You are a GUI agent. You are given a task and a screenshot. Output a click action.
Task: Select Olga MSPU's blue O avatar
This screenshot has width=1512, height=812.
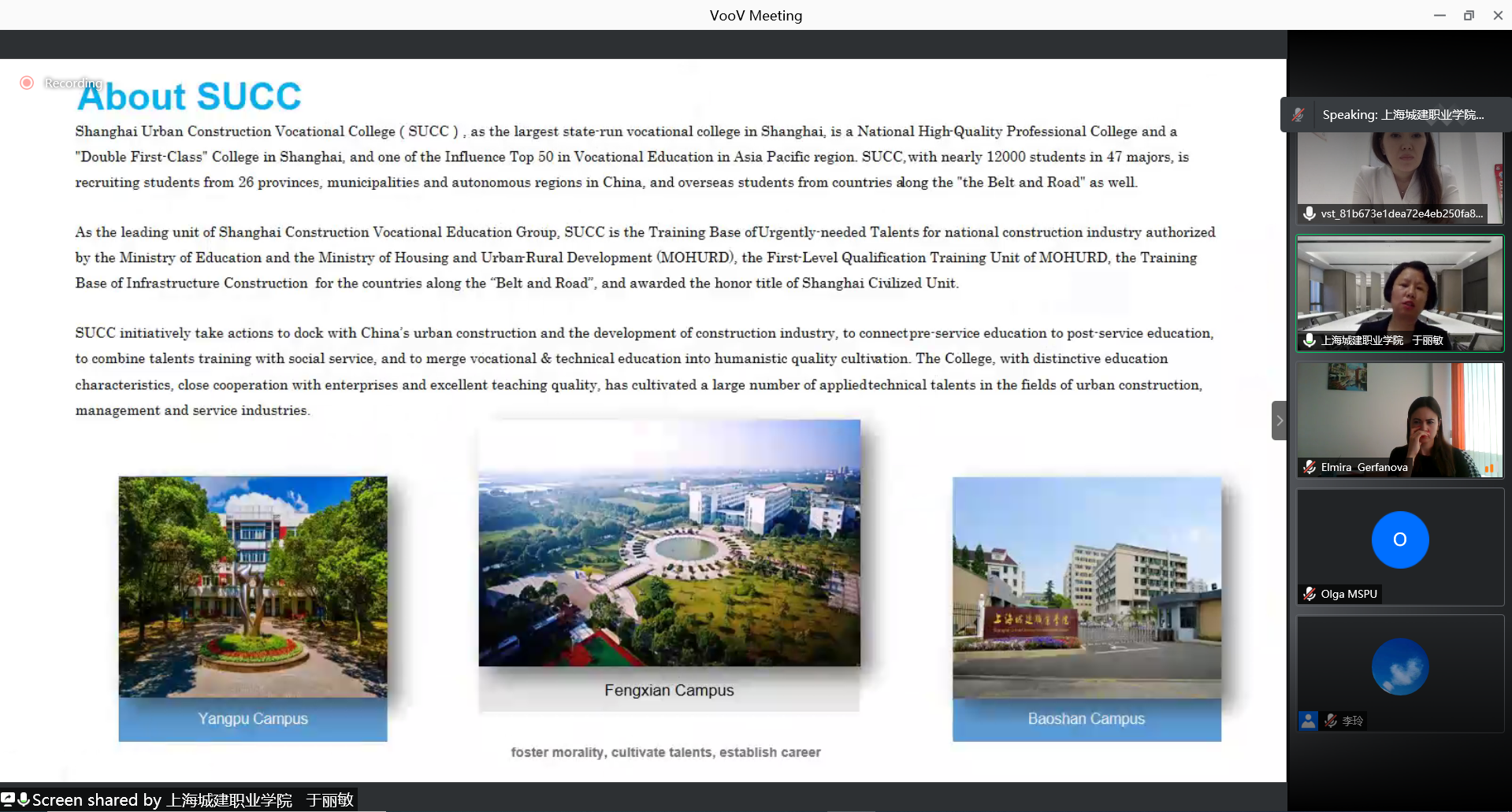1399,539
